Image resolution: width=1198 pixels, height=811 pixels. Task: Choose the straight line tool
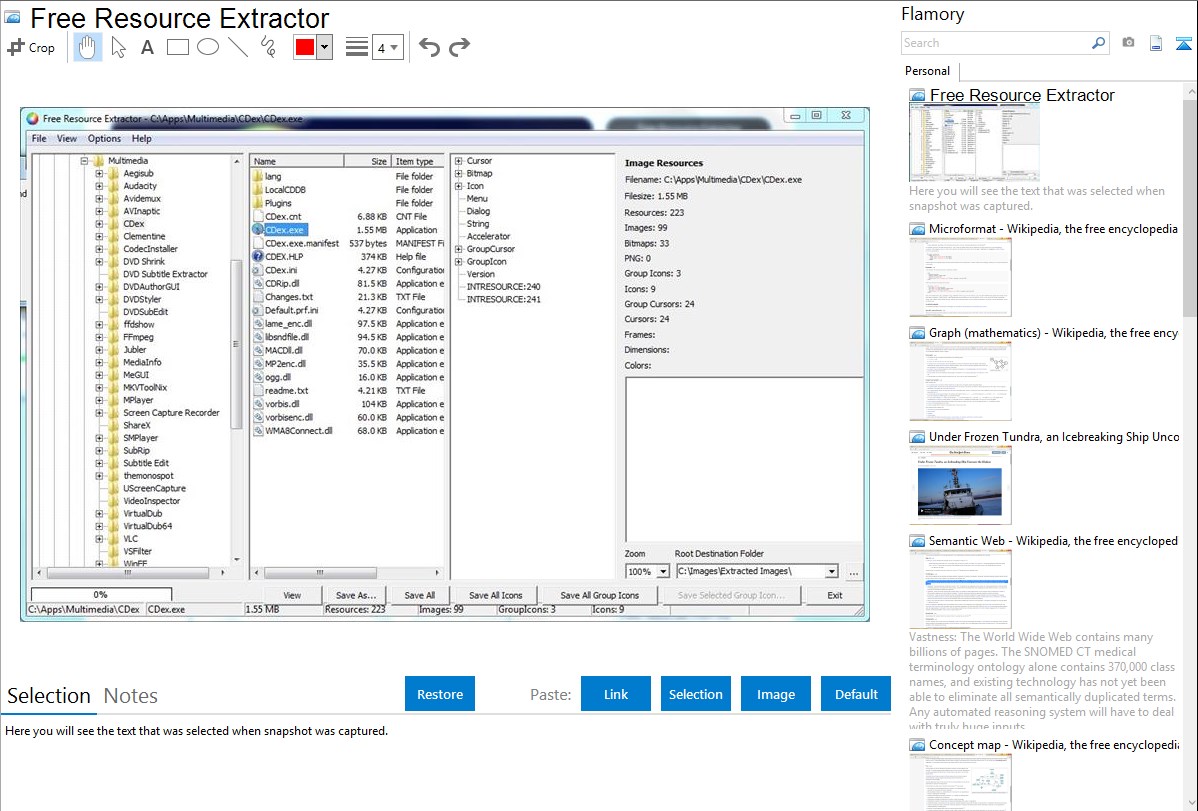[238, 47]
